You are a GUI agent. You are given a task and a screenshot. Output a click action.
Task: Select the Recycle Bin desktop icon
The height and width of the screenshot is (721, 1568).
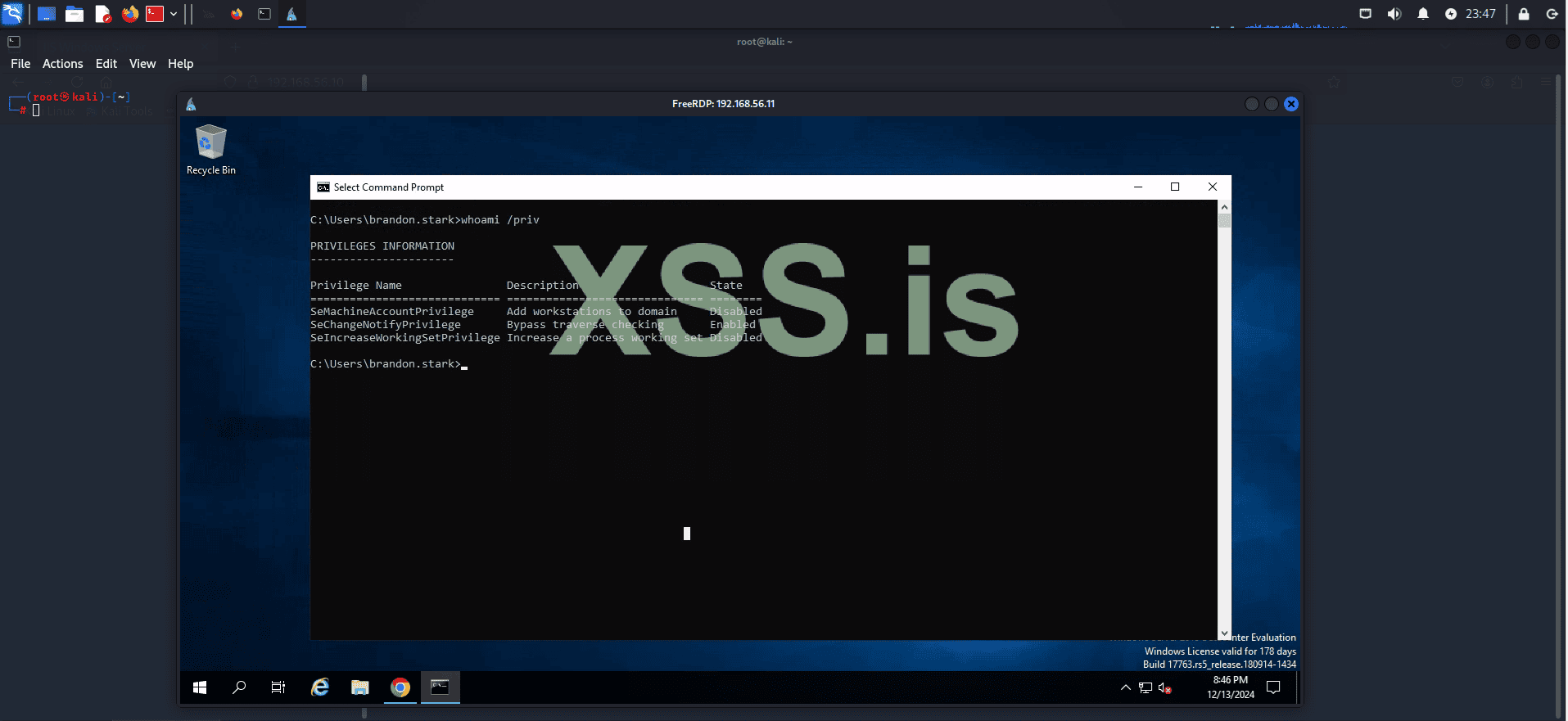[210, 150]
